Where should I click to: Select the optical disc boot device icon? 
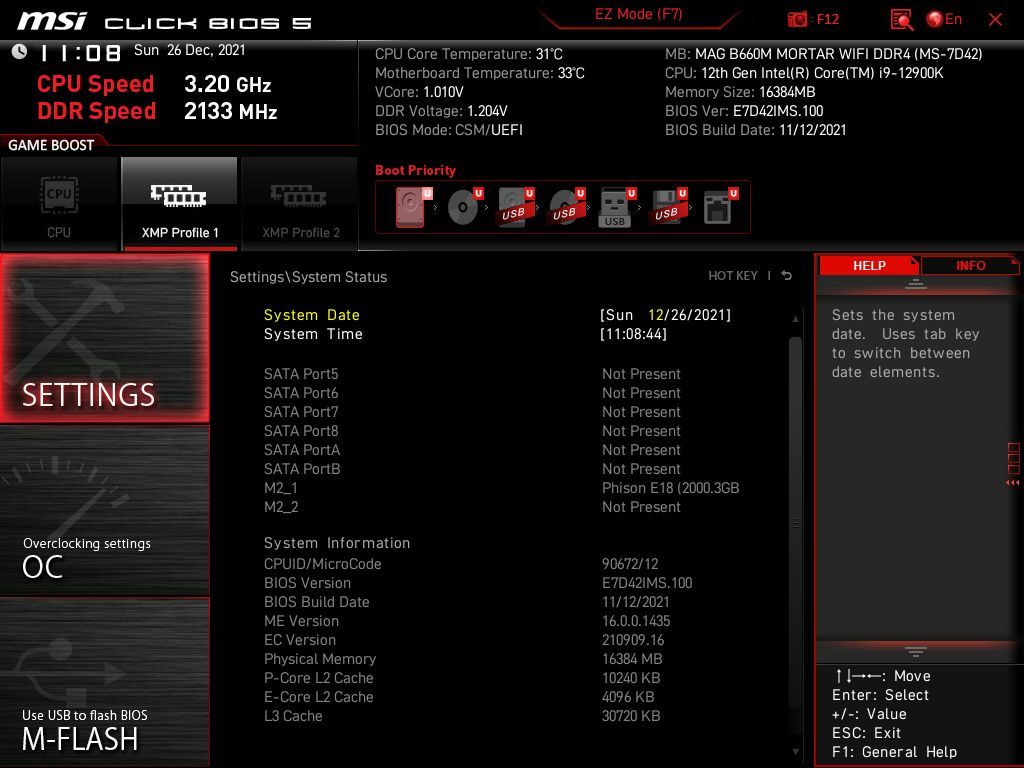click(x=463, y=208)
